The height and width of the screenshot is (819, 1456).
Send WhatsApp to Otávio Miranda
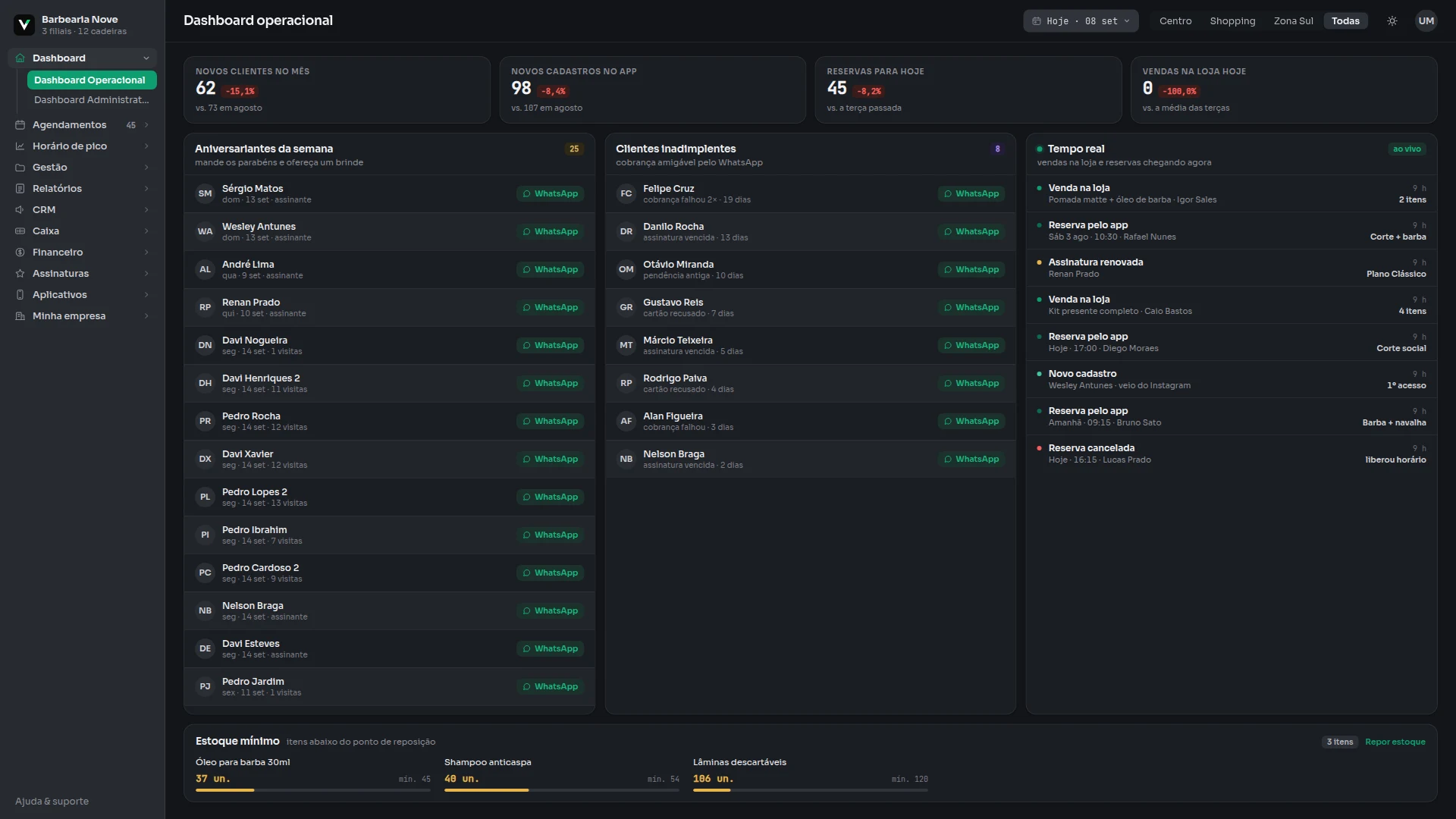click(971, 270)
